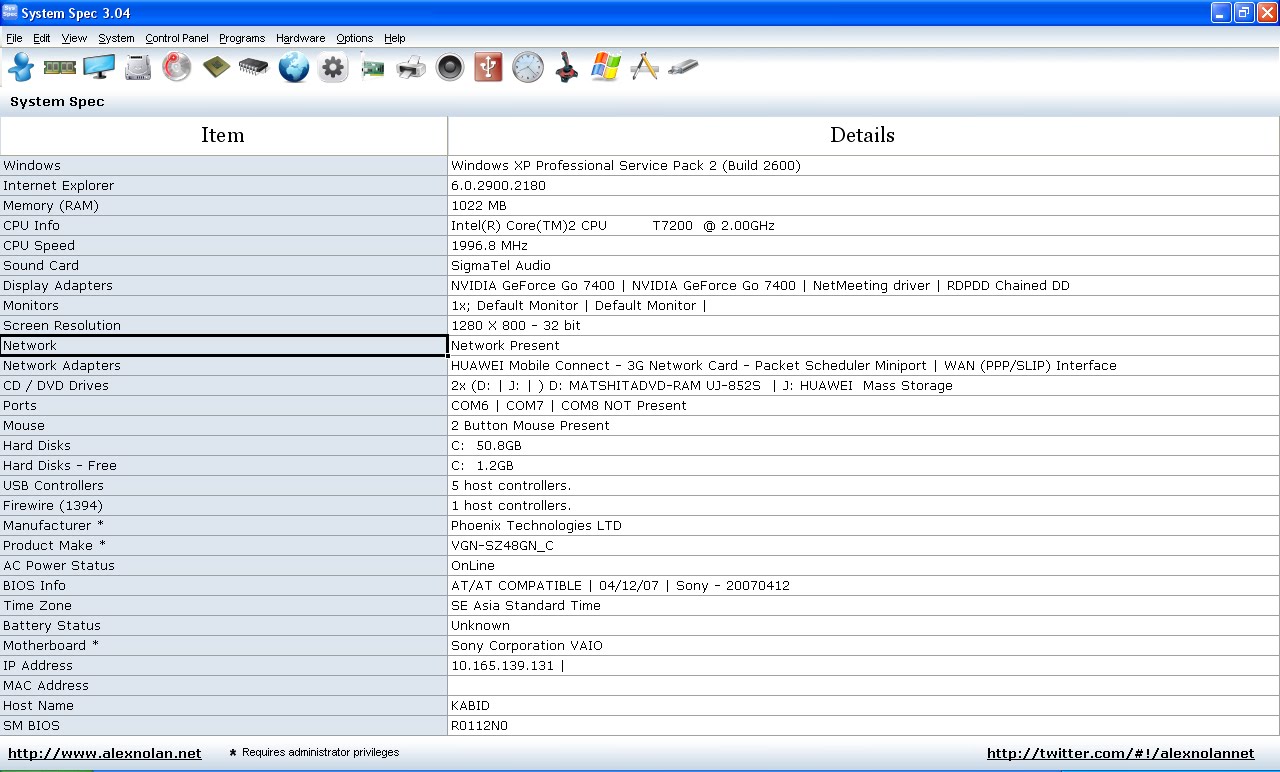This screenshot has height=772, width=1280.
Task: Click the joystick toolbar icon
Action: pos(567,67)
